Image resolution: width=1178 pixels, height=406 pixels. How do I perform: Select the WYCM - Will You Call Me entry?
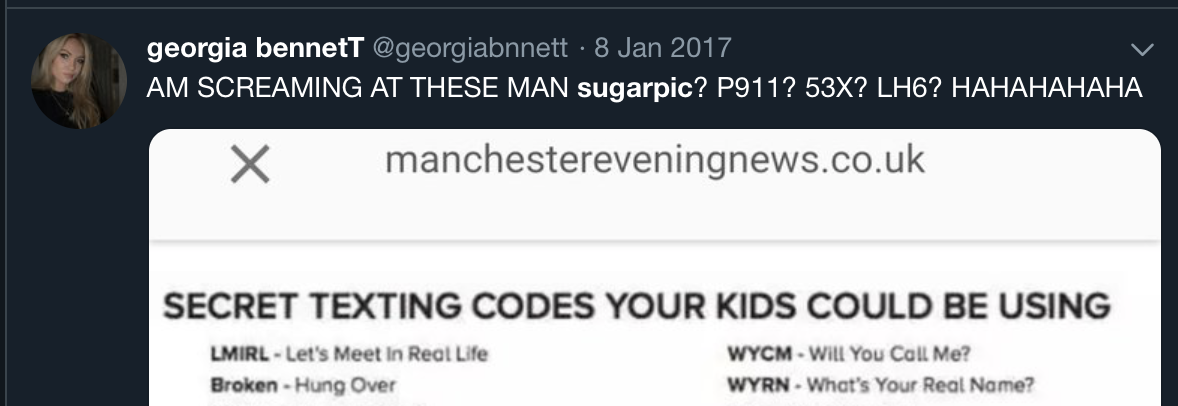tap(849, 353)
